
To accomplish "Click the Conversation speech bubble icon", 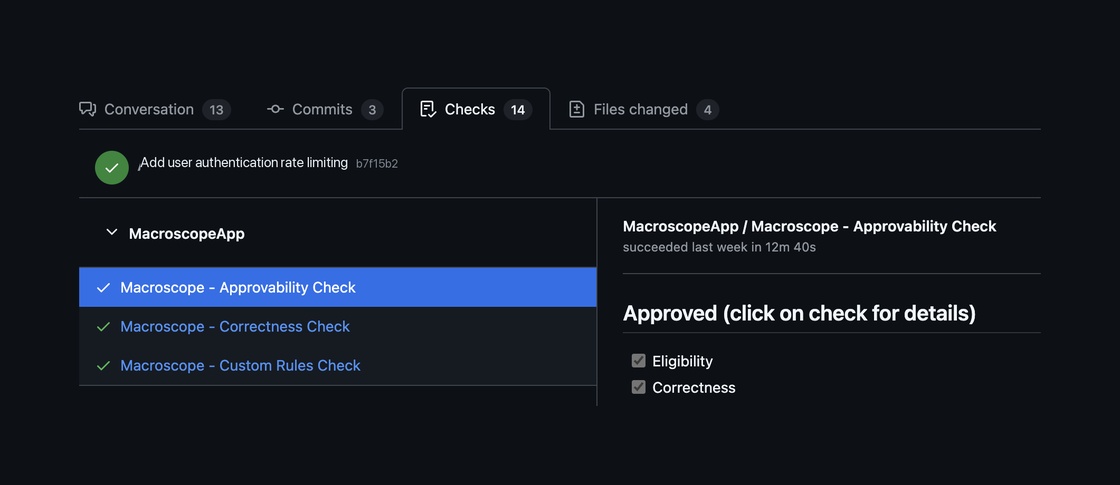I will 88,109.
